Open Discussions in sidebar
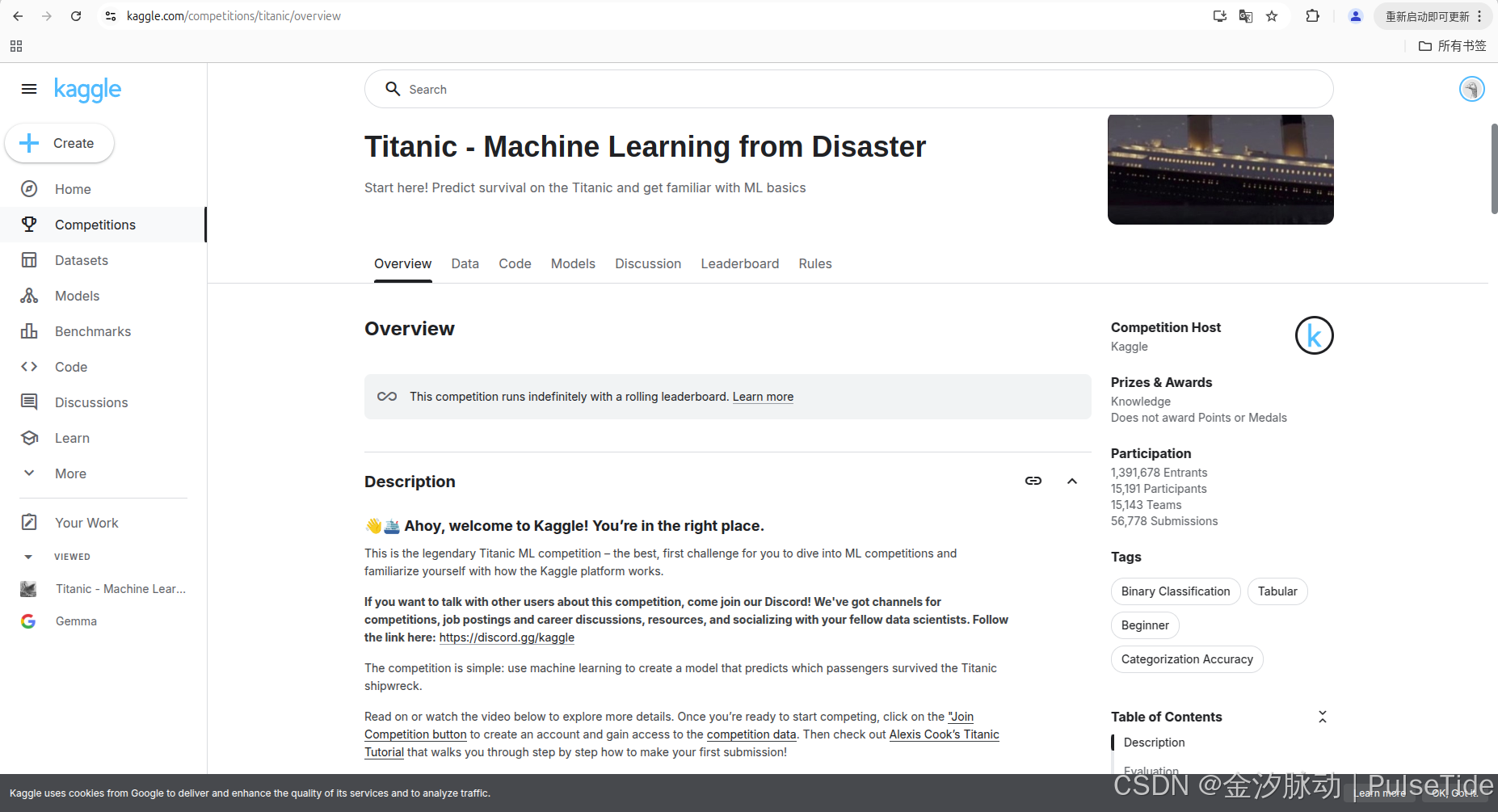This screenshot has width=1498, height=812. (x=103, y=402)
